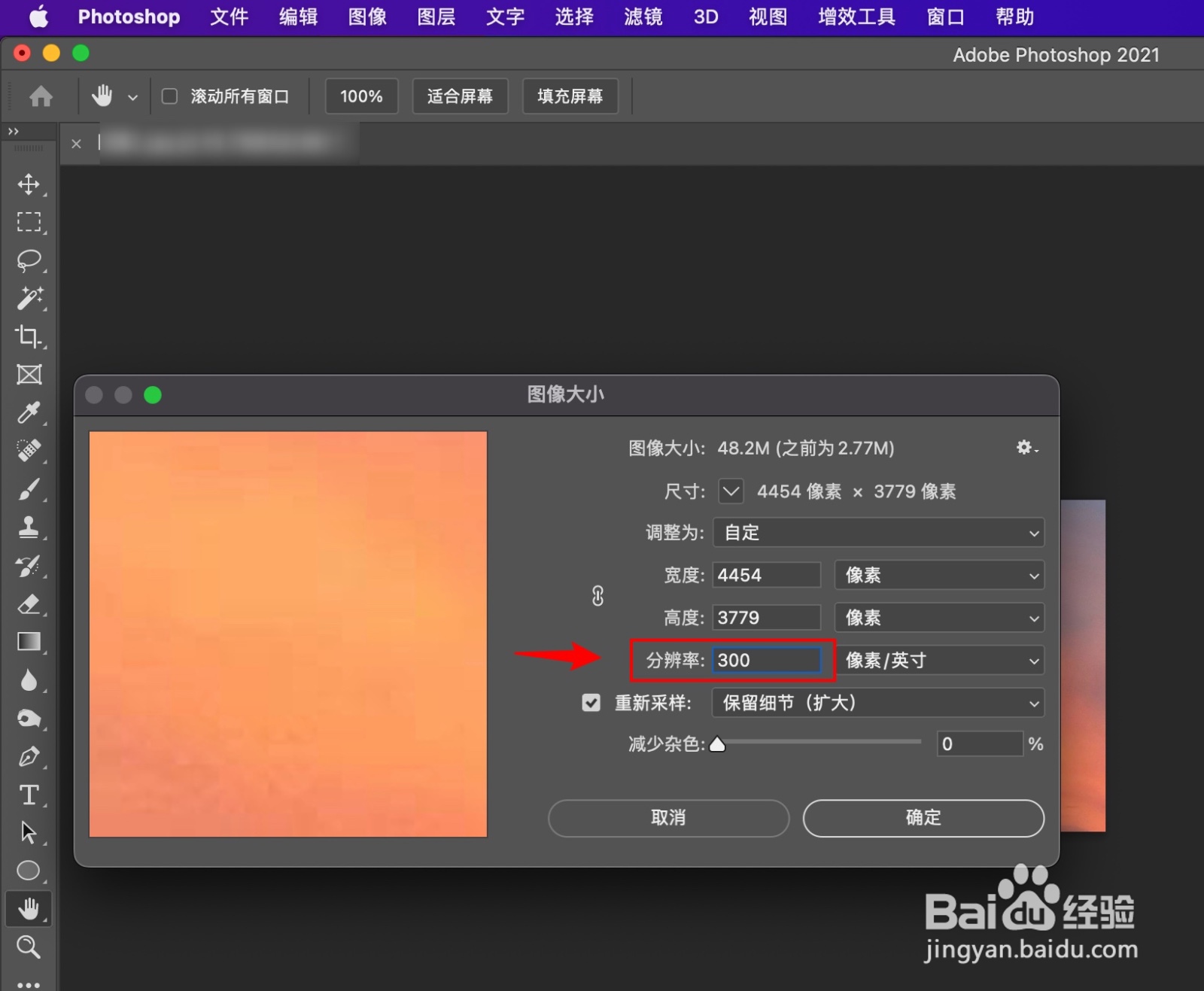Open the 窗口 (Window) menu
The image size is (1204, 991).
(946, 17)
